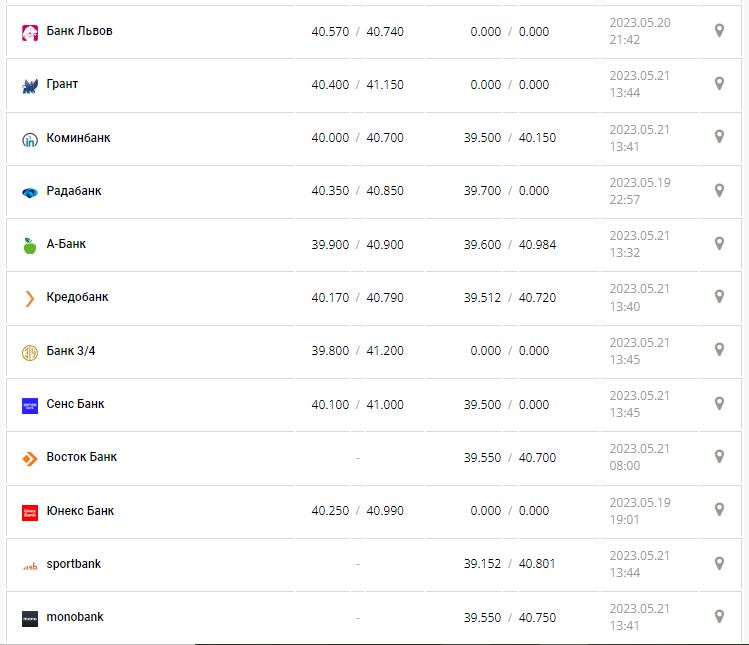Open the Грант bank link
Image resolution: width=749 pixels, height=645 pixels.
click(x=62, y=84)
